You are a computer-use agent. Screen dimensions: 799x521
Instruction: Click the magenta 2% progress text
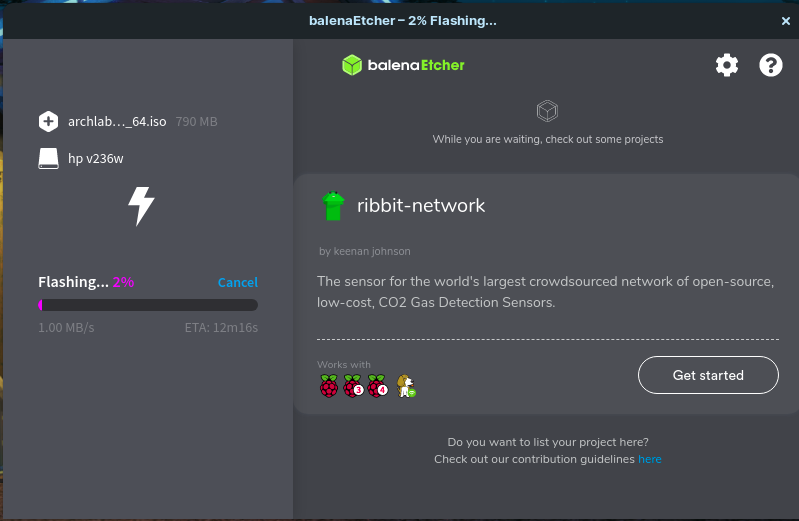click(123, 282)
